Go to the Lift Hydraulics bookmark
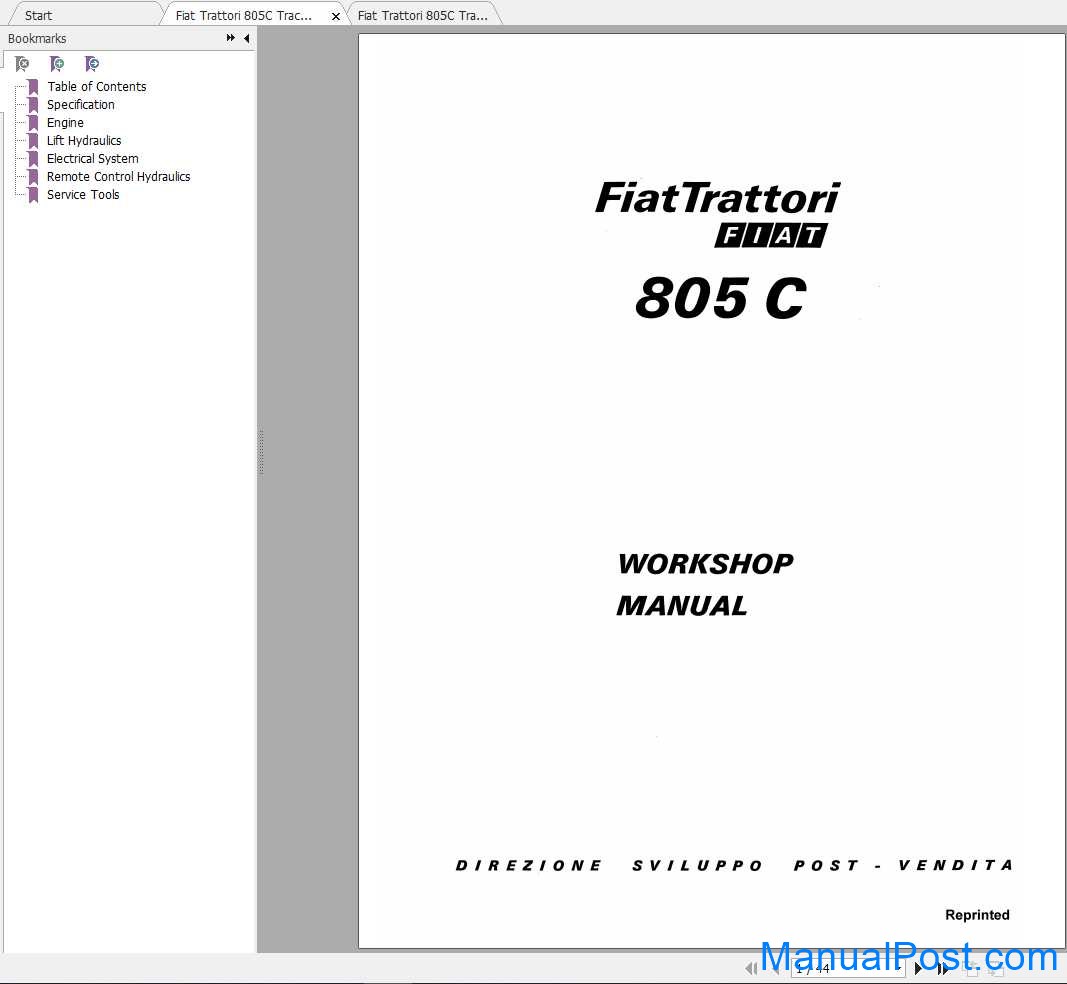 tap(84, 141)
